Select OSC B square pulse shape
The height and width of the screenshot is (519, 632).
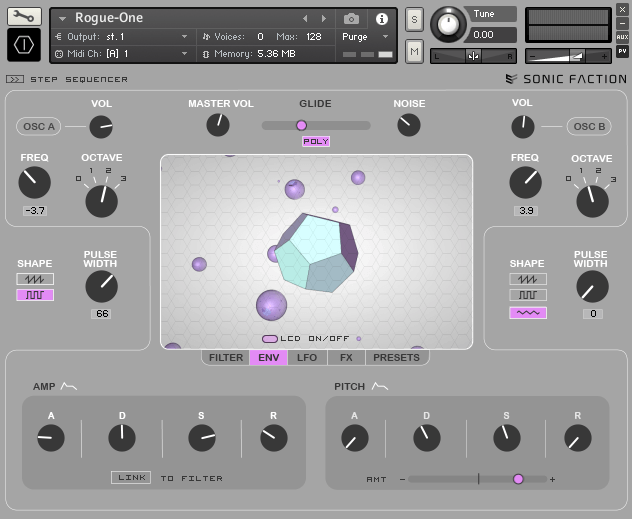coord(528,295)
